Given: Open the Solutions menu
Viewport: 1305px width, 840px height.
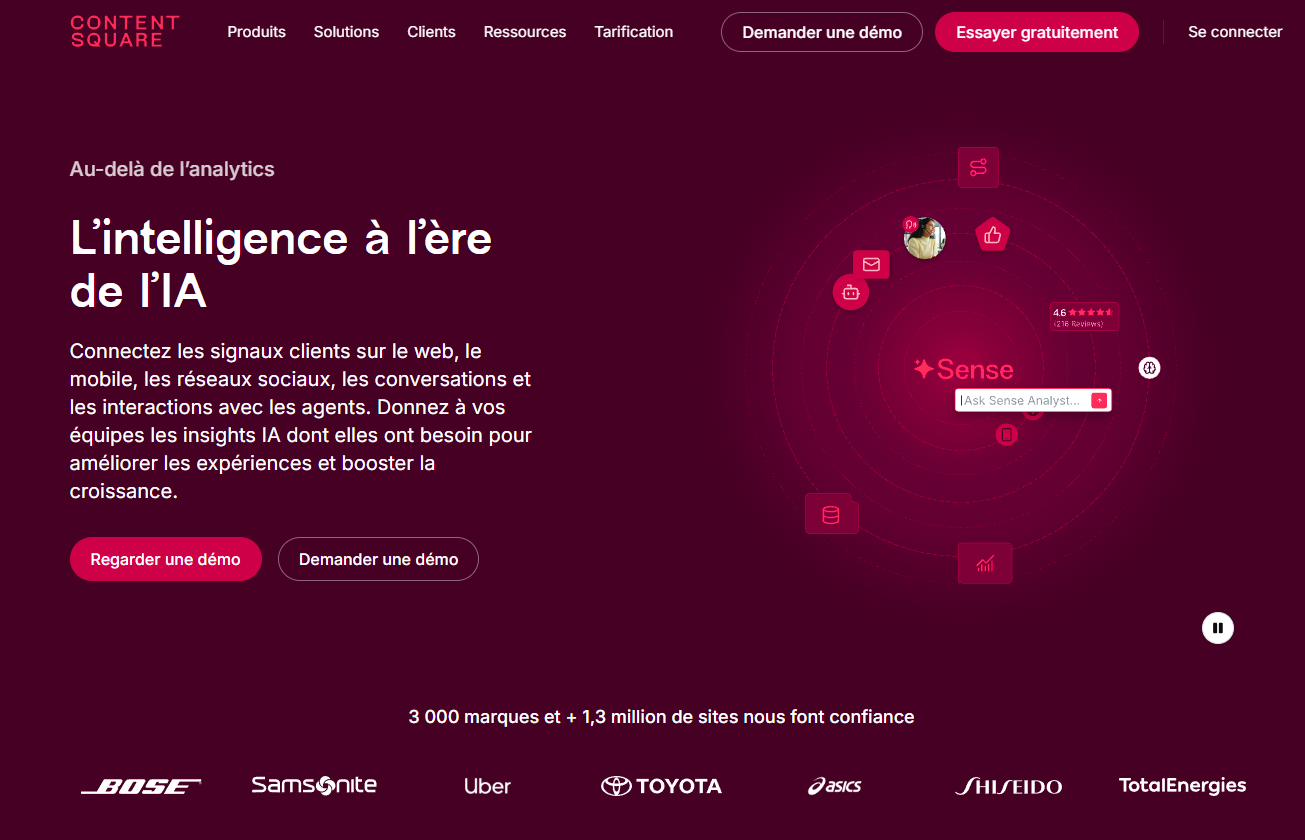Looking at the screenshot, I should (x=346, y=32).
